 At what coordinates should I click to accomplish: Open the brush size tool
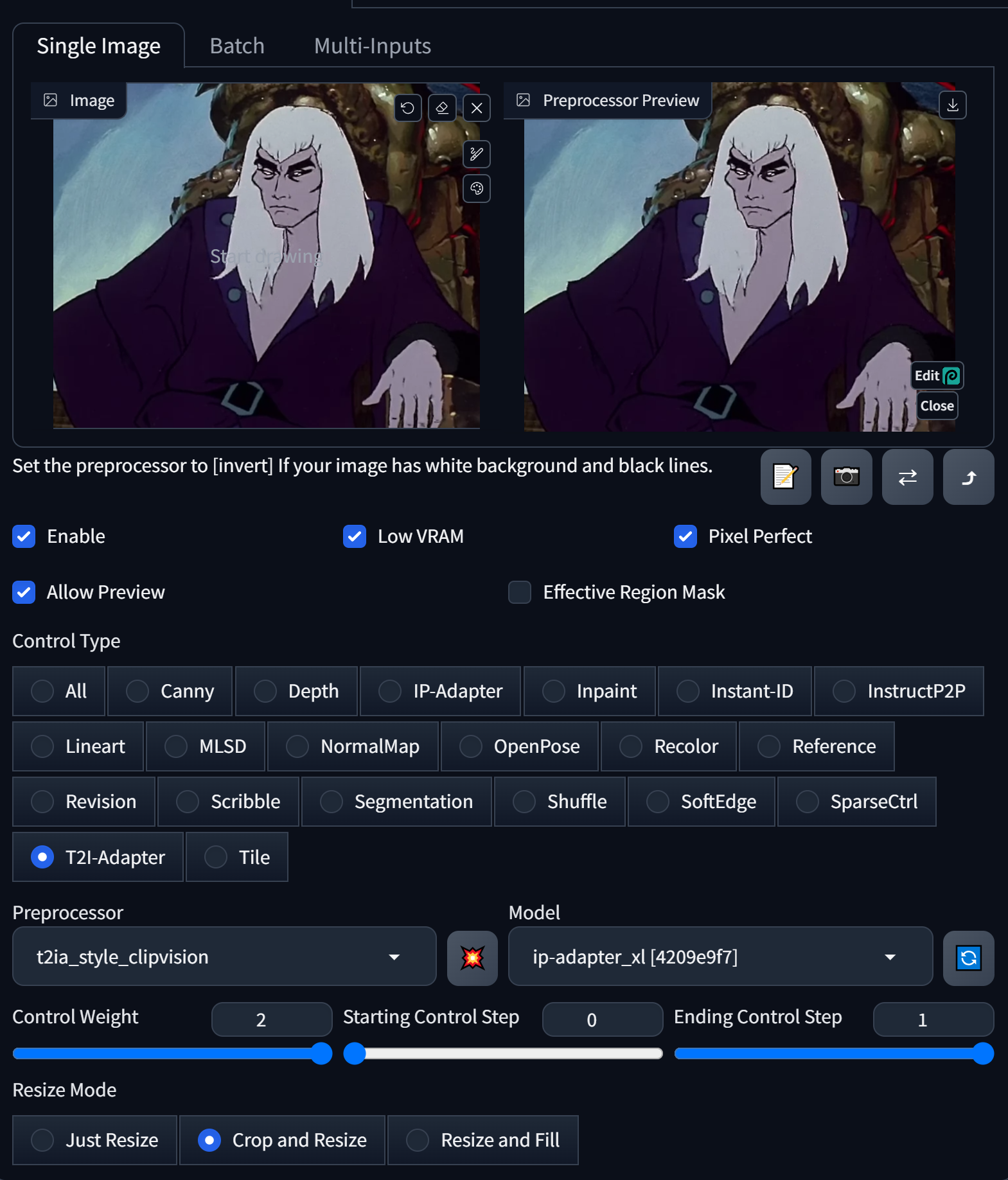477,154
